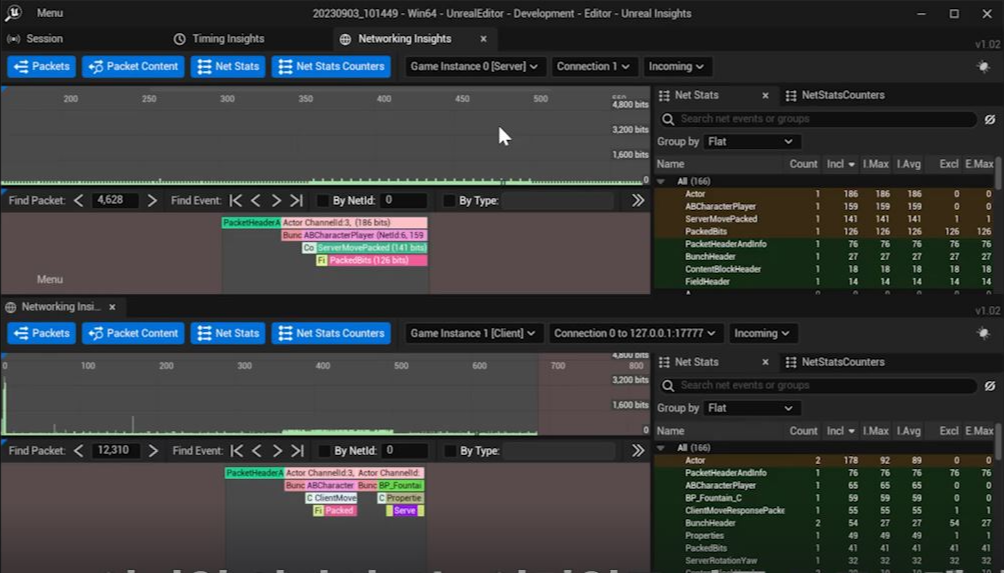Screen dimensions: 1004x573
Task: Open Connection 0 to 127.0.0.1:17777 dropdown
Action: (635, 333)
